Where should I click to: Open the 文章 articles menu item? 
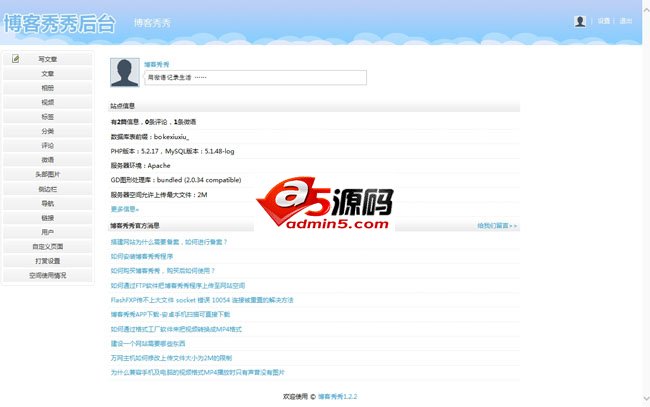click(48, 74)
